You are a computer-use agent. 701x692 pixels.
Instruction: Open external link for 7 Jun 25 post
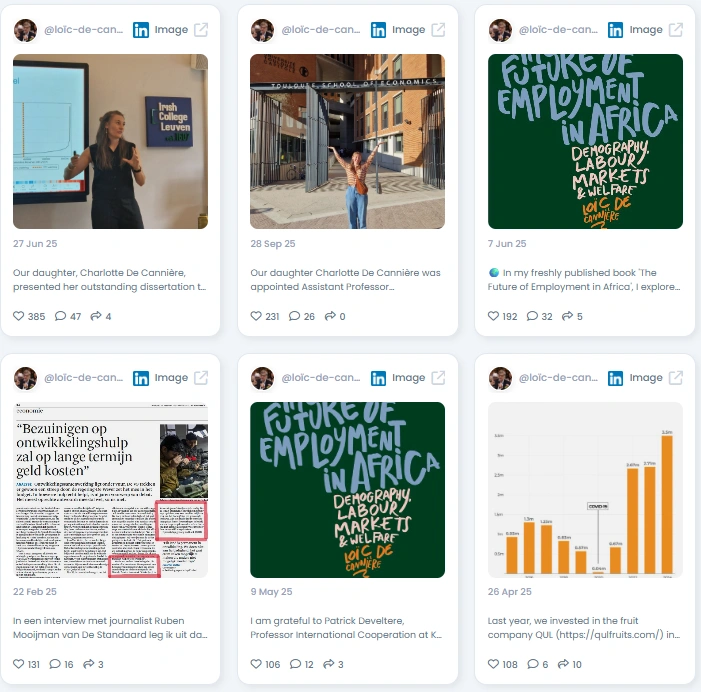click(676, 30)
